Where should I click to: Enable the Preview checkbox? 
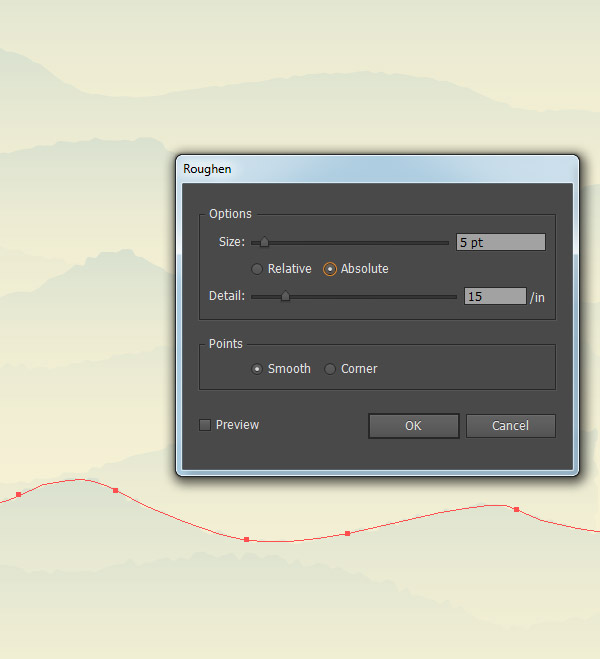pyautogui.click(x=205, y=425)
